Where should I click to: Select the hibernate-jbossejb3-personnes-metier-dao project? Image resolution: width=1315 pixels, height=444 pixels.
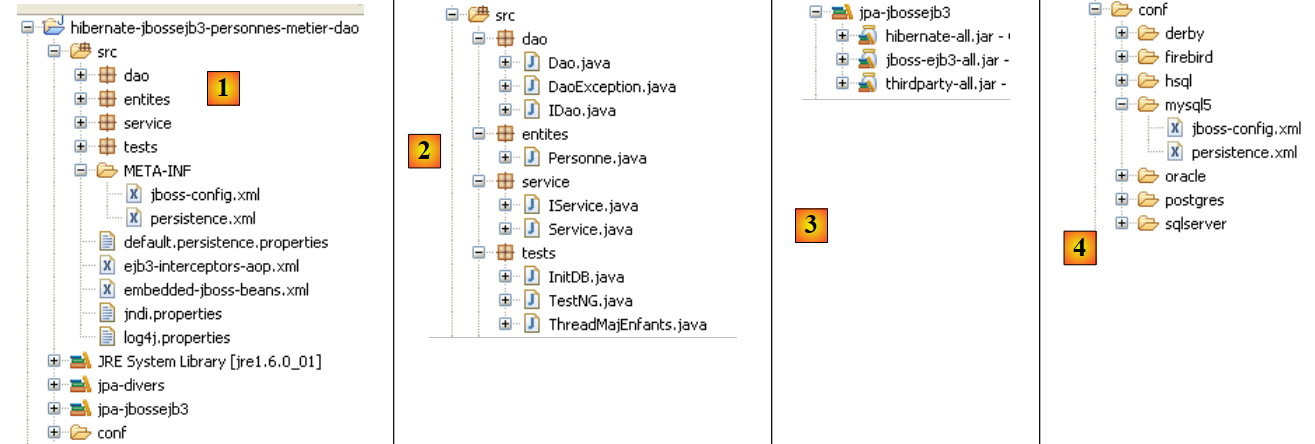pyautogui.click(x=214, y=28)
